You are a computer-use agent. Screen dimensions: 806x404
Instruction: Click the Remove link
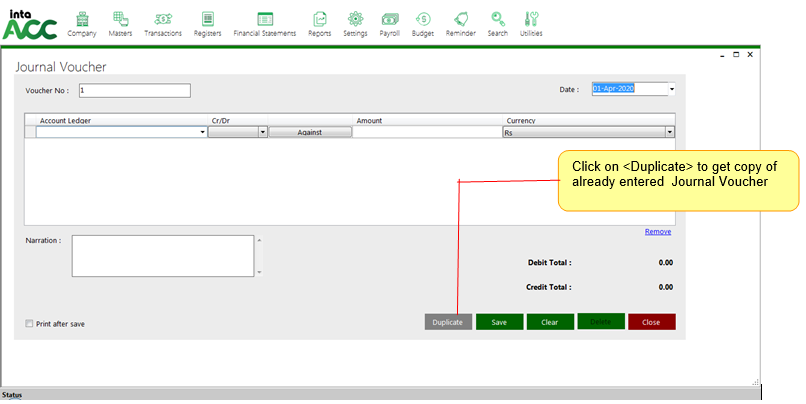657,231
